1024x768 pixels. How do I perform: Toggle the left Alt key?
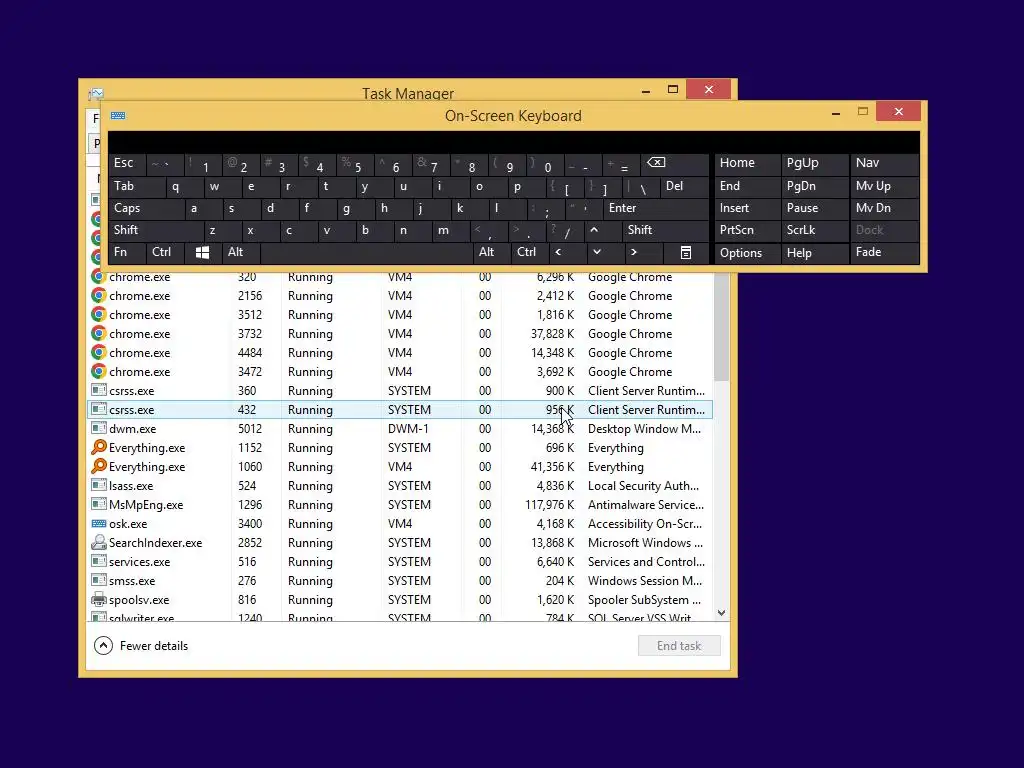coord(241,252)
